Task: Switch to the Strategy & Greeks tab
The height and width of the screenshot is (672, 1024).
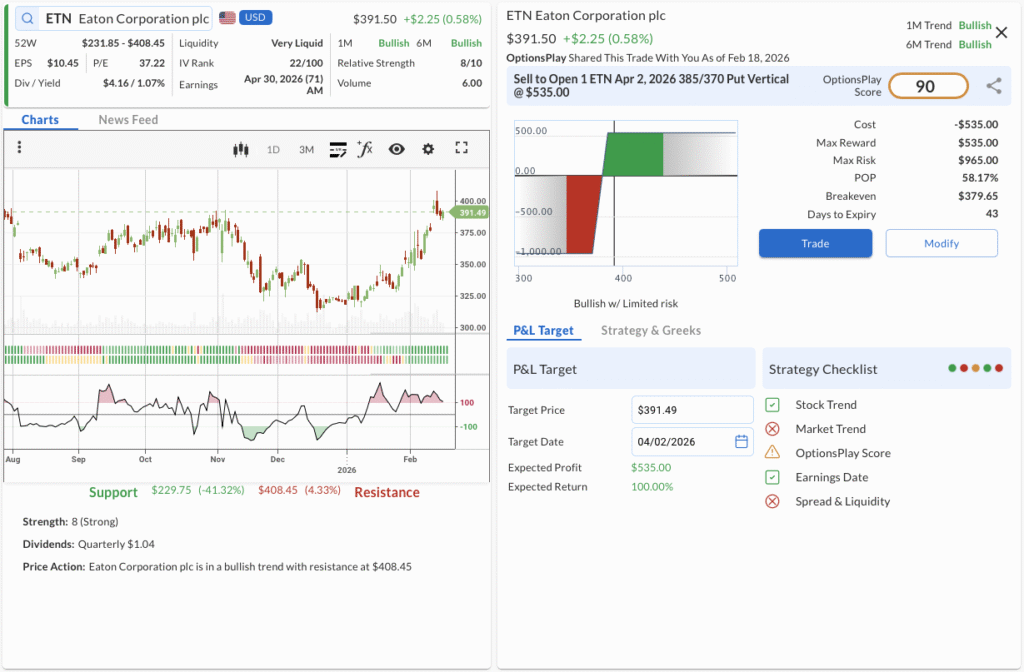Action: pos(650,330)
